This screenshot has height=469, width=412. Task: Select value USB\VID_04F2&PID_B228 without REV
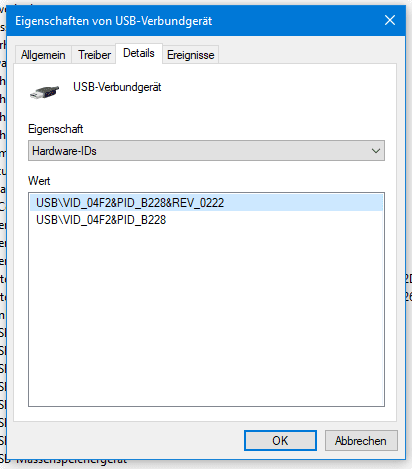pyautogui.click(x=206, y=220)
